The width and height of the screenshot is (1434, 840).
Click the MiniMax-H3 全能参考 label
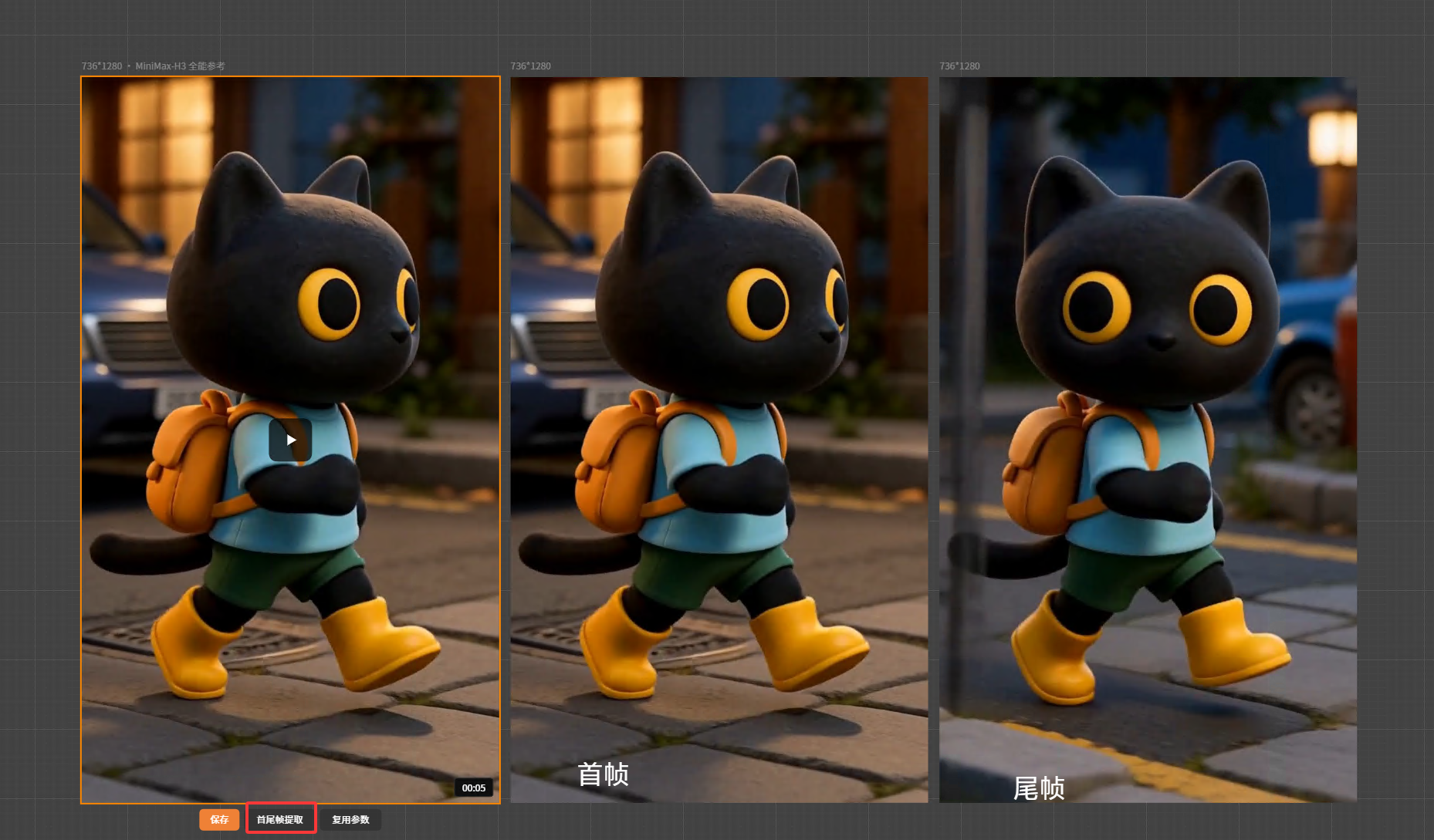tap(180, 66)
